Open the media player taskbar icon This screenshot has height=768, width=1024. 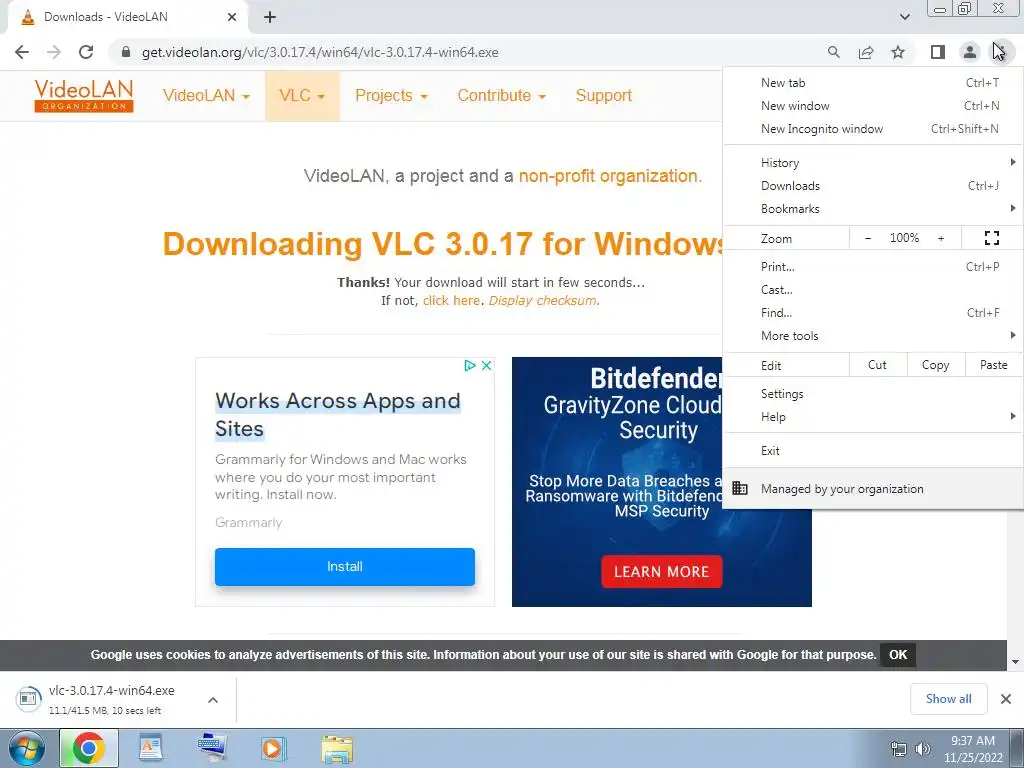coord(272,748)
